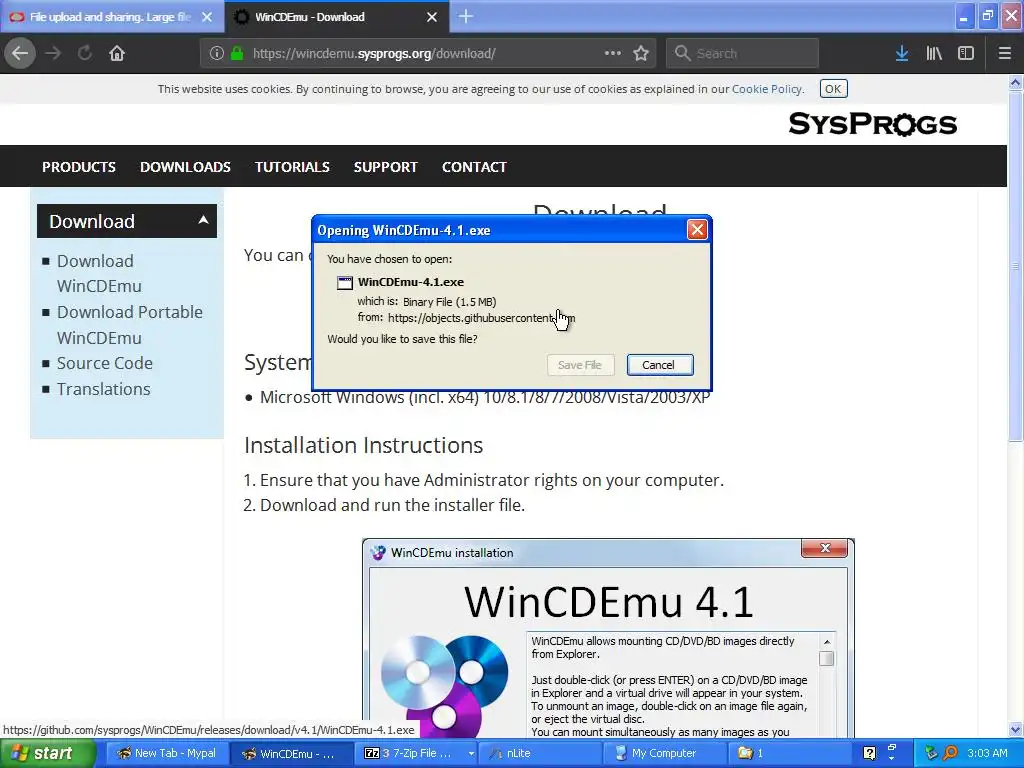Screen dimensions: 1024x768
Task: Open Download WinCDEmu sidebar link
Action: [x=99, y=274]
